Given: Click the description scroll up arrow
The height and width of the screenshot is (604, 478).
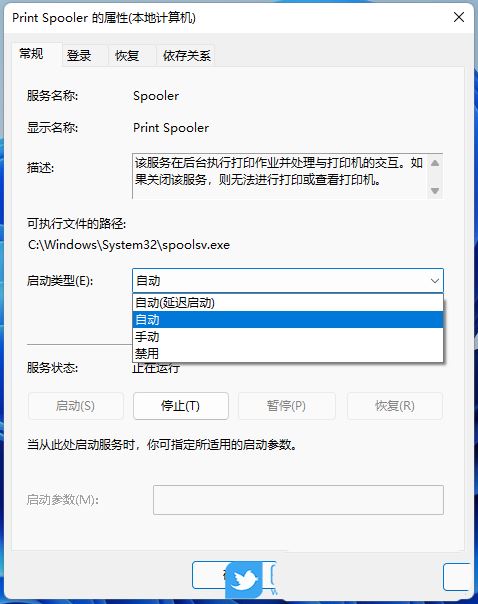Looking at the screenshot, I should pyautogui.click(x=435, y=163).
